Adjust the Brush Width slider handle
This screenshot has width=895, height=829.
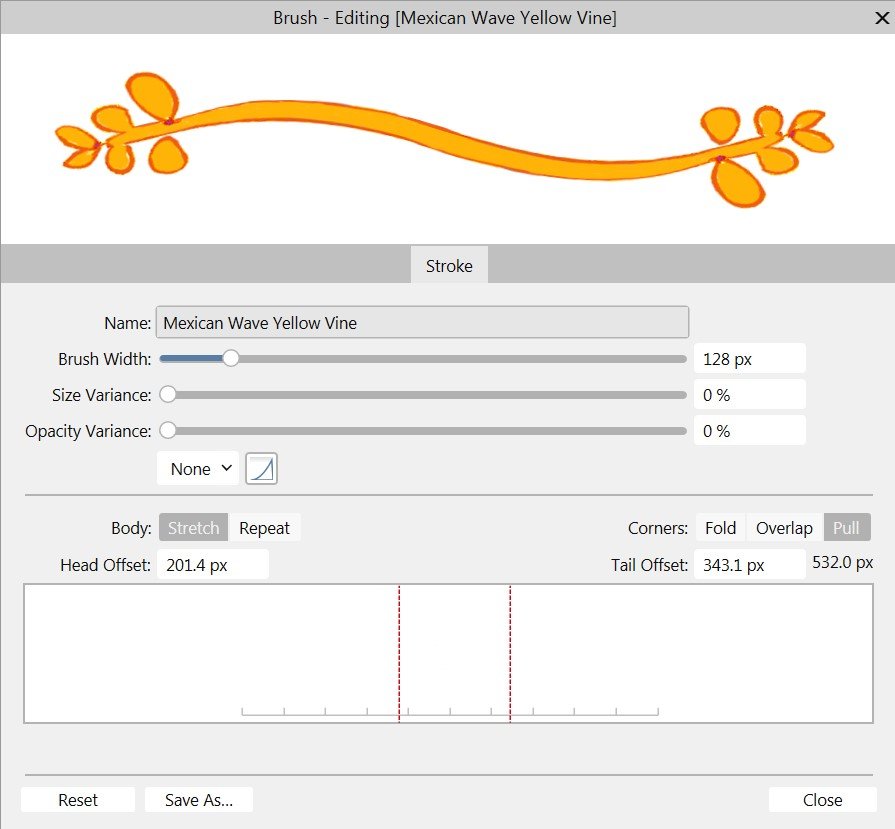pos(231,359)
